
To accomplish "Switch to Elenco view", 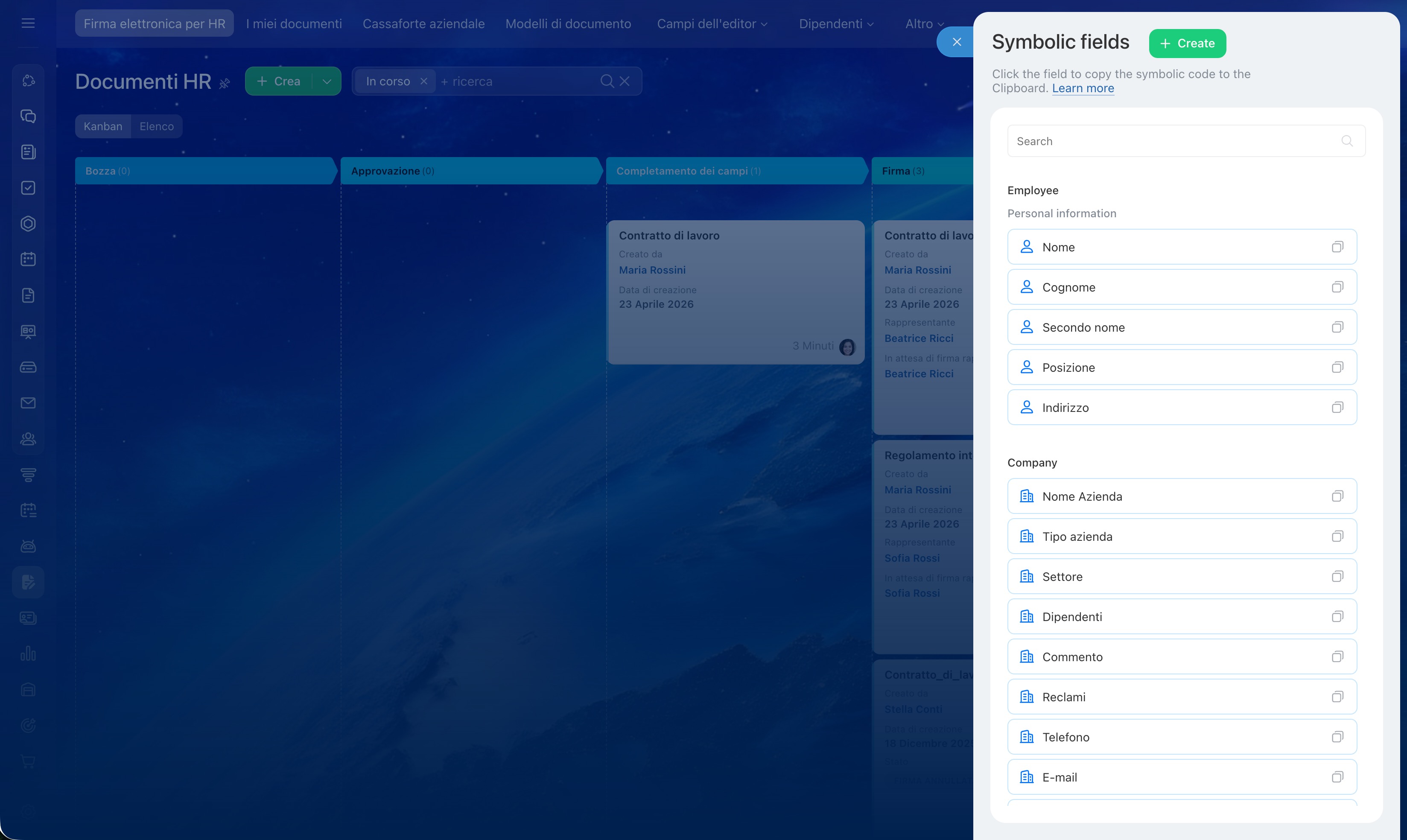I will click(x=156, y=126).
